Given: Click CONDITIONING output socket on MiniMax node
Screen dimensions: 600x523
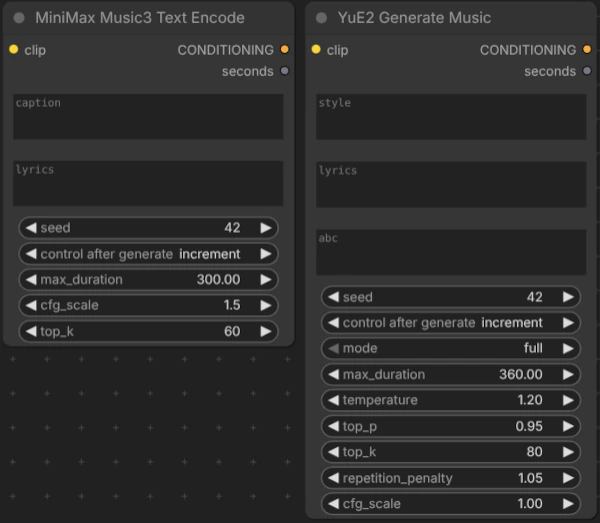Looking at the screenshot, I should click(285, 49).
